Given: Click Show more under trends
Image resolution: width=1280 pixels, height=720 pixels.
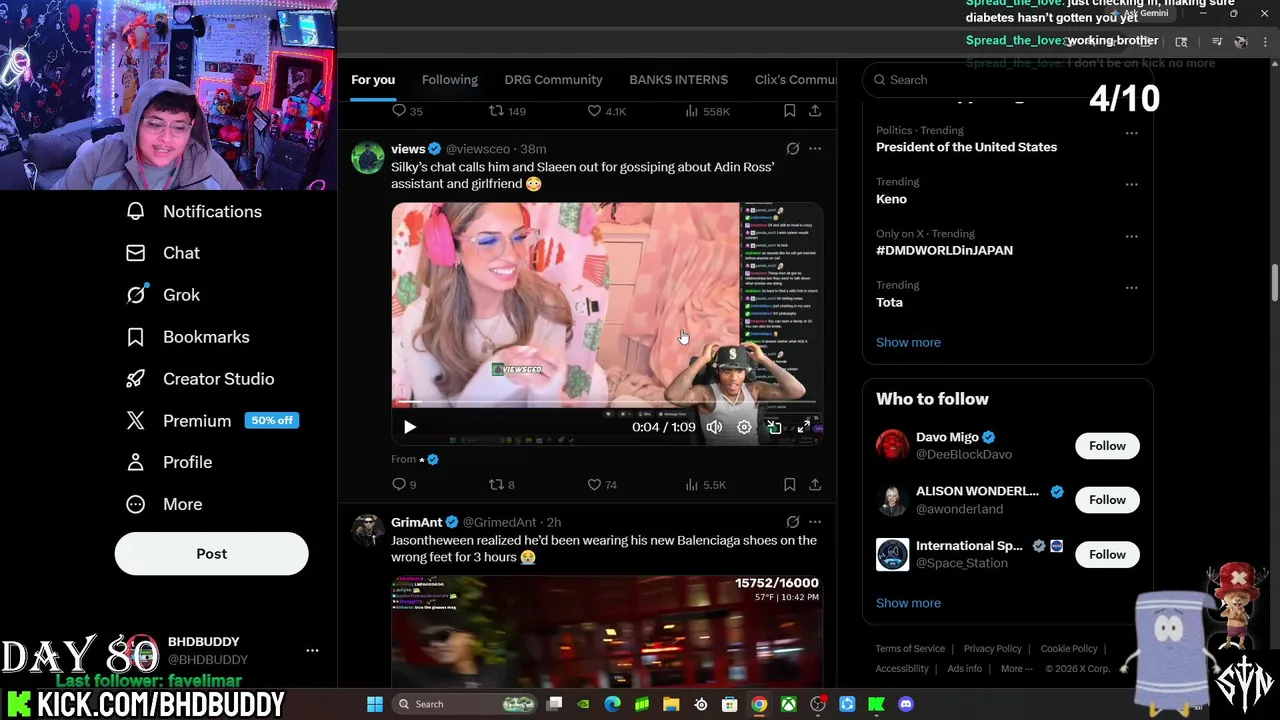Looking at the screenshot, I should point(908,342).
